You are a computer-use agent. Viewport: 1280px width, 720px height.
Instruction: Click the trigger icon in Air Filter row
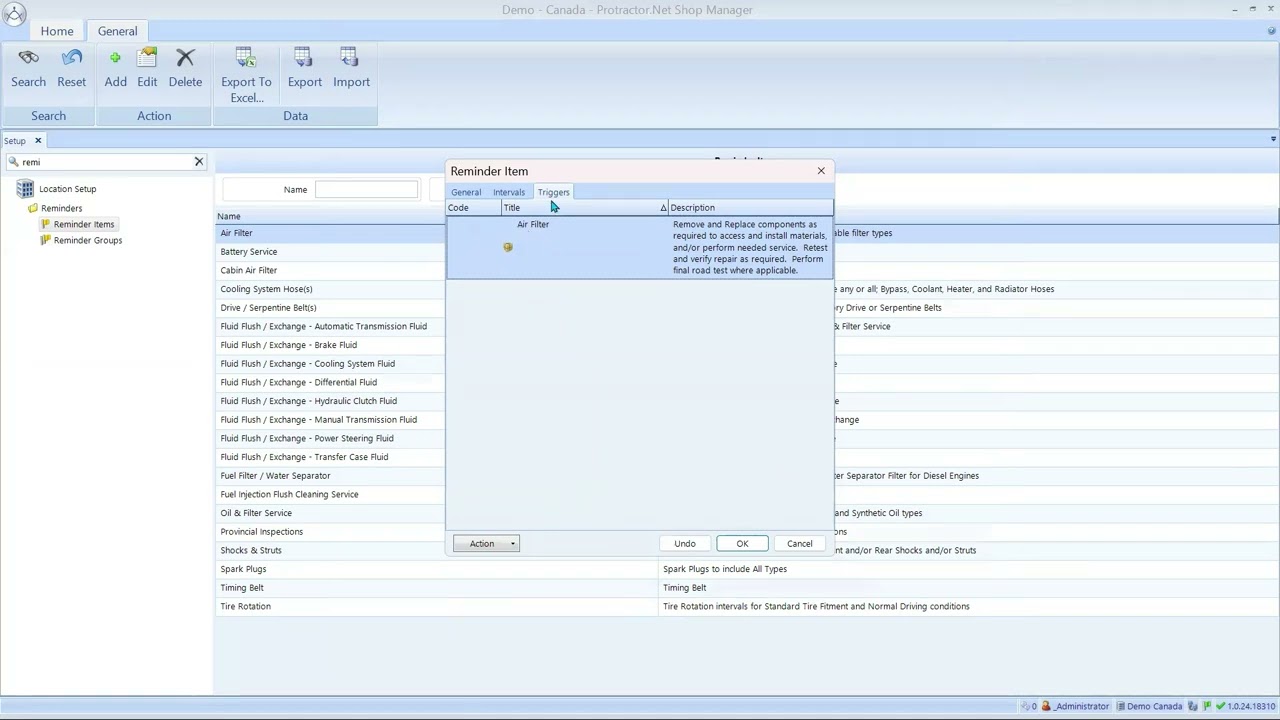(x=508, y=247)
